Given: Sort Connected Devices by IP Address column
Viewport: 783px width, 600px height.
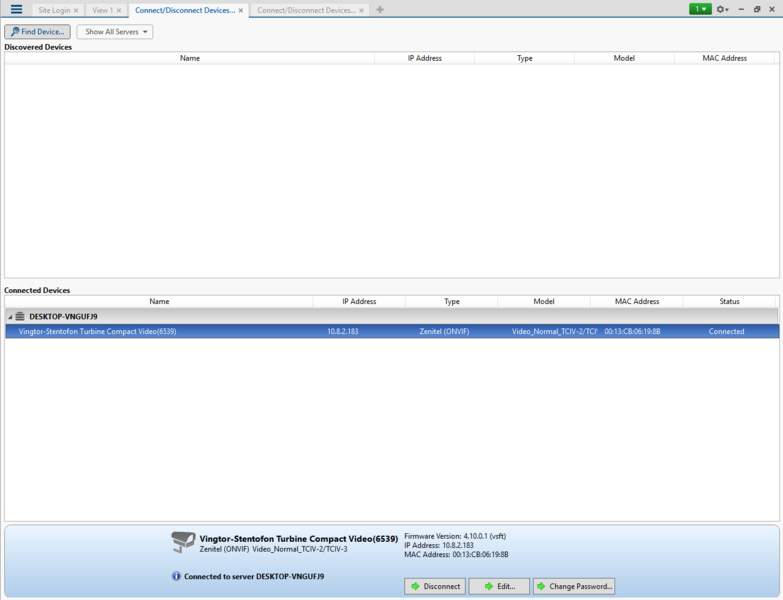Looking at the screenshot, I should [359, 301].
